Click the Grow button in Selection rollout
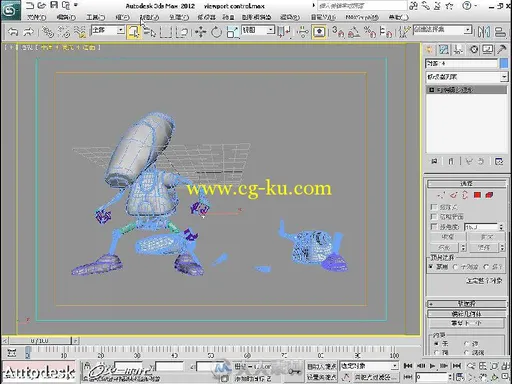Screen dimensions: 512x384 pyautogui.click(x=487, y=237)
